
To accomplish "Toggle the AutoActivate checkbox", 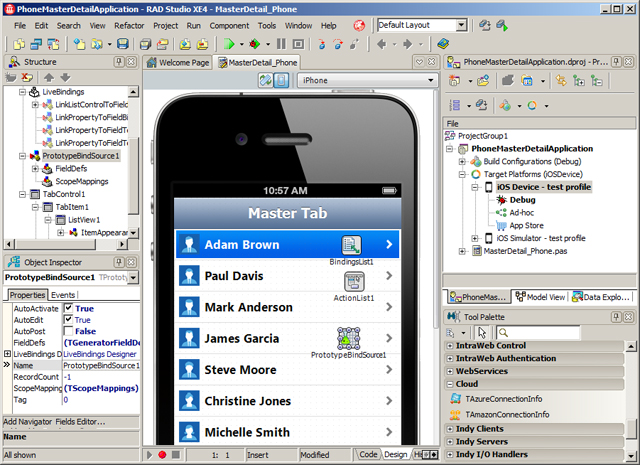I will tap(69, 308).
